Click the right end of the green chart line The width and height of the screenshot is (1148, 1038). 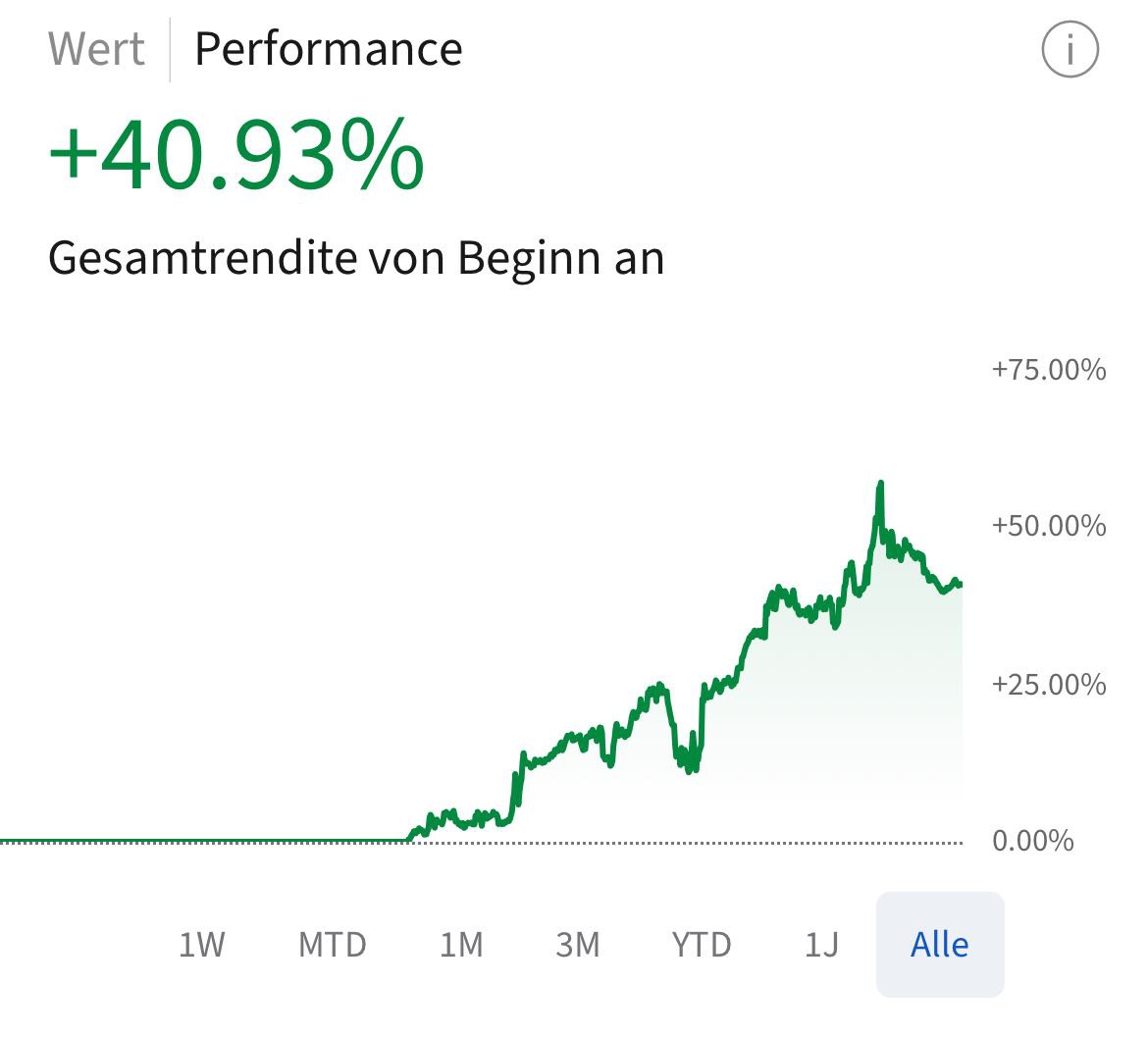tap(960, 585)
